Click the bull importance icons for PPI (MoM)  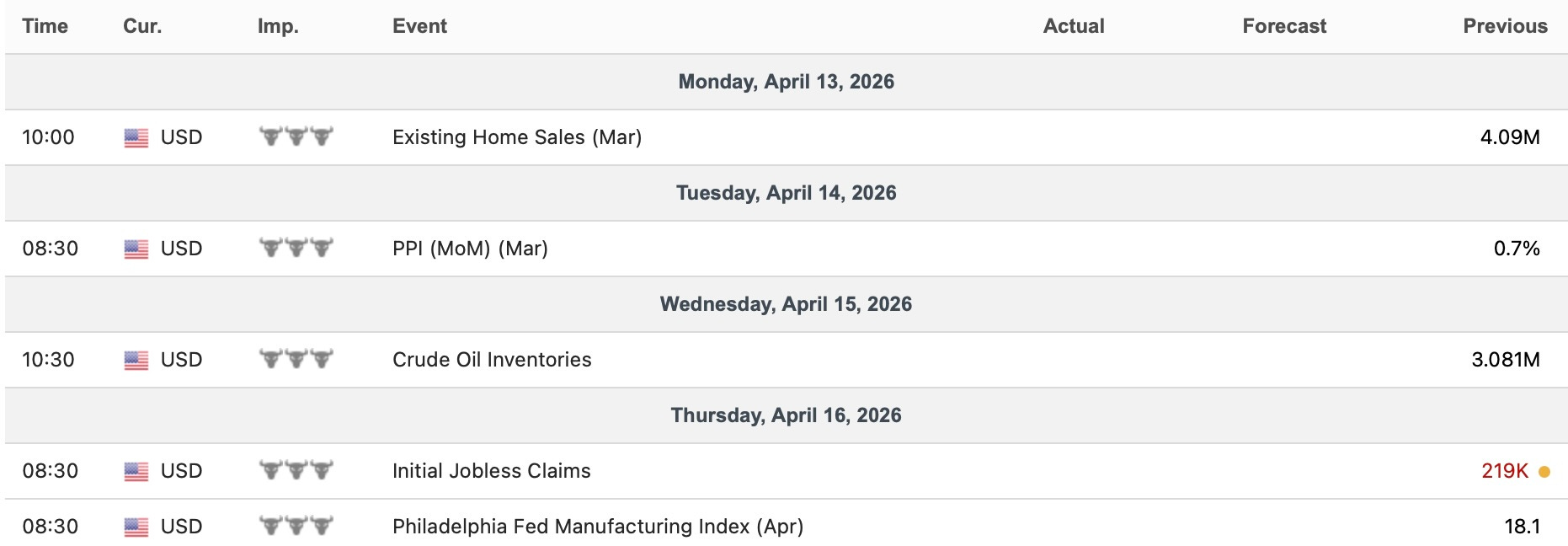click(296, 248)
